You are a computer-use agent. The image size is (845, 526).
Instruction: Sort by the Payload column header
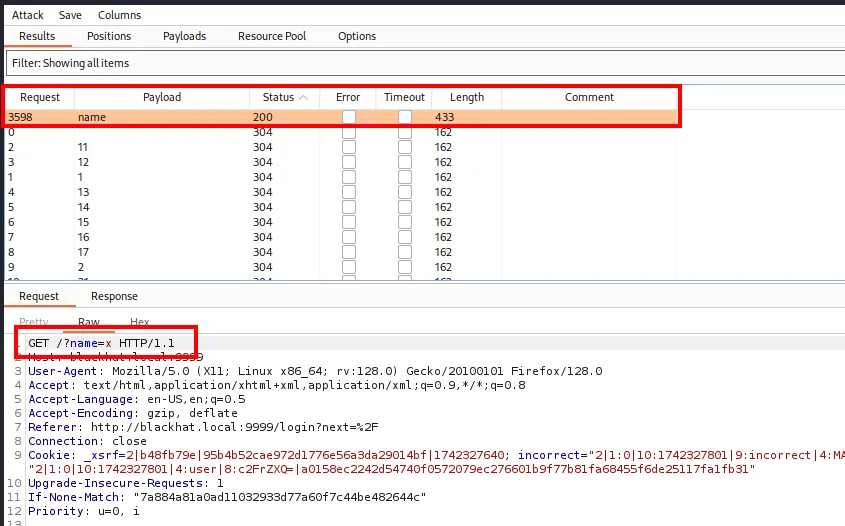(x=162, y=98)
